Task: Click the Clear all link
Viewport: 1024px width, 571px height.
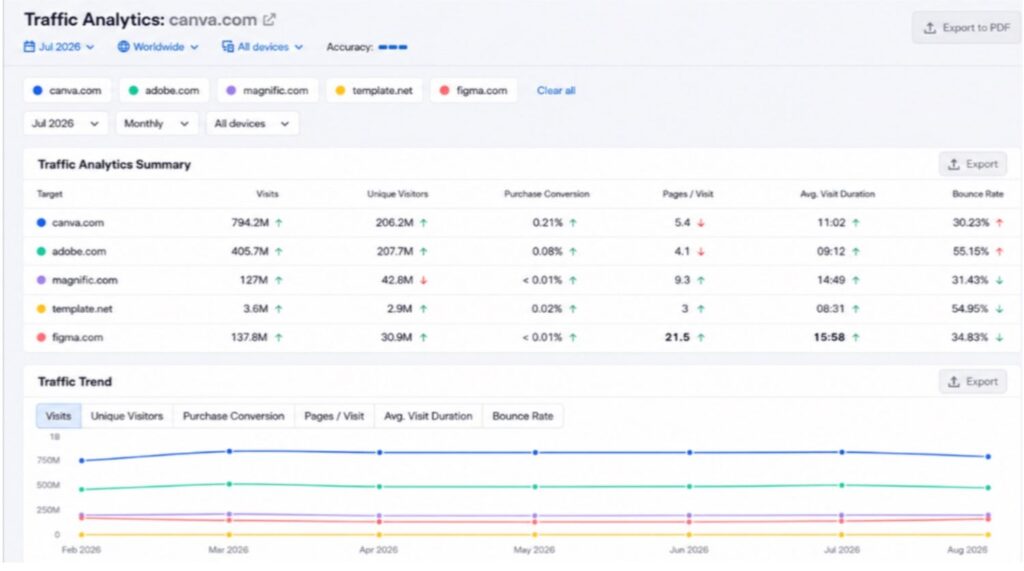Action: 556,91
